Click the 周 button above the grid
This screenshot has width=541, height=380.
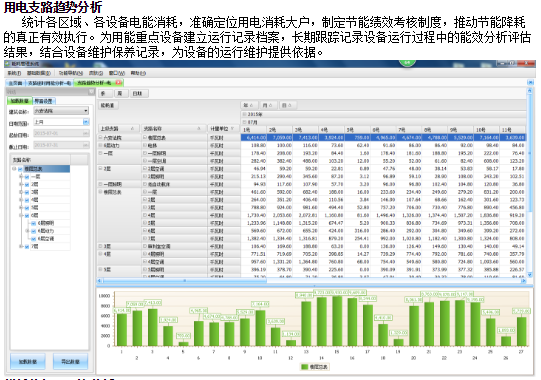(120, 94)
